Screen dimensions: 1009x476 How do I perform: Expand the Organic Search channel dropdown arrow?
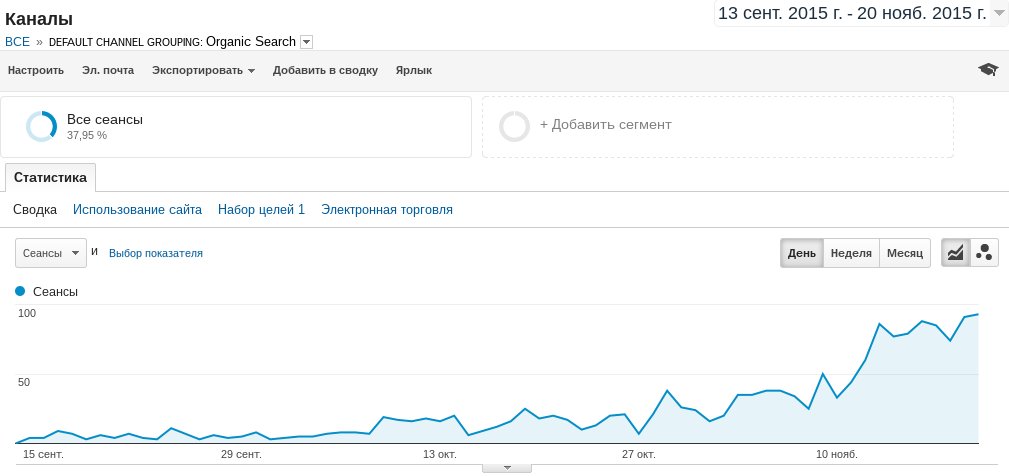306,42
